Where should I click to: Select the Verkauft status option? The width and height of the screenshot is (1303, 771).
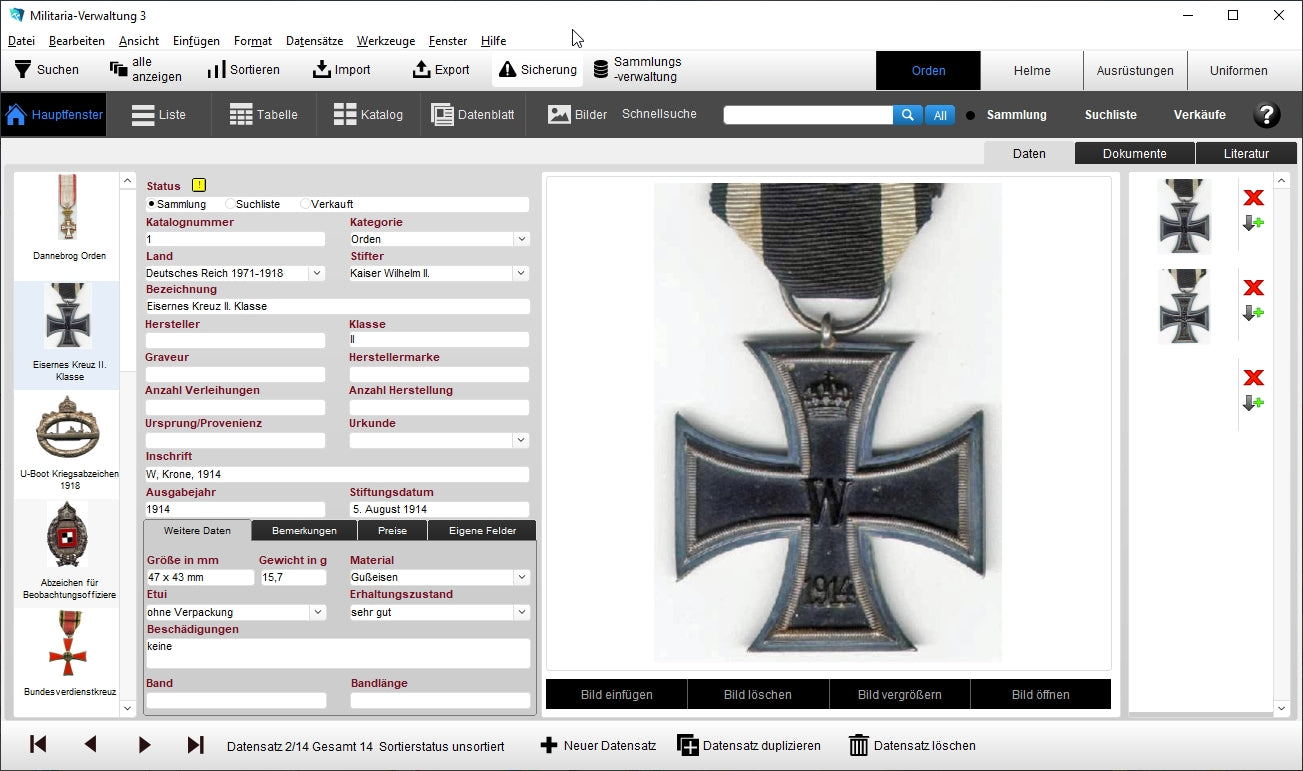point(305,204)
